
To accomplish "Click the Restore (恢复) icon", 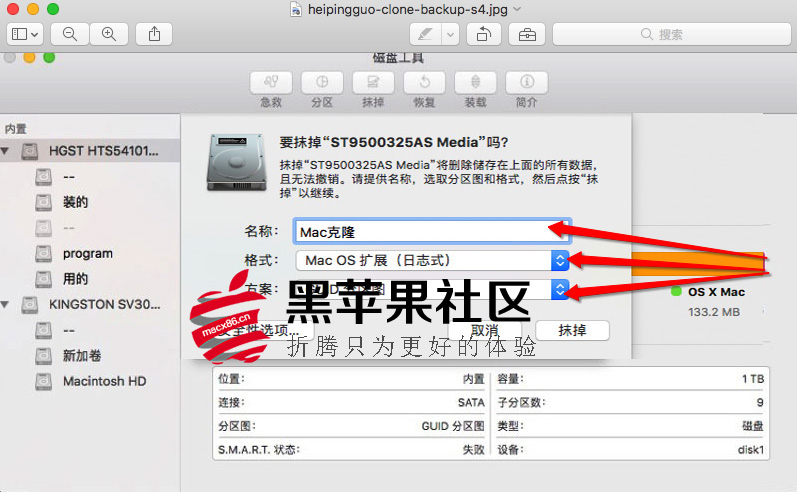I will (x=424, y=83).
